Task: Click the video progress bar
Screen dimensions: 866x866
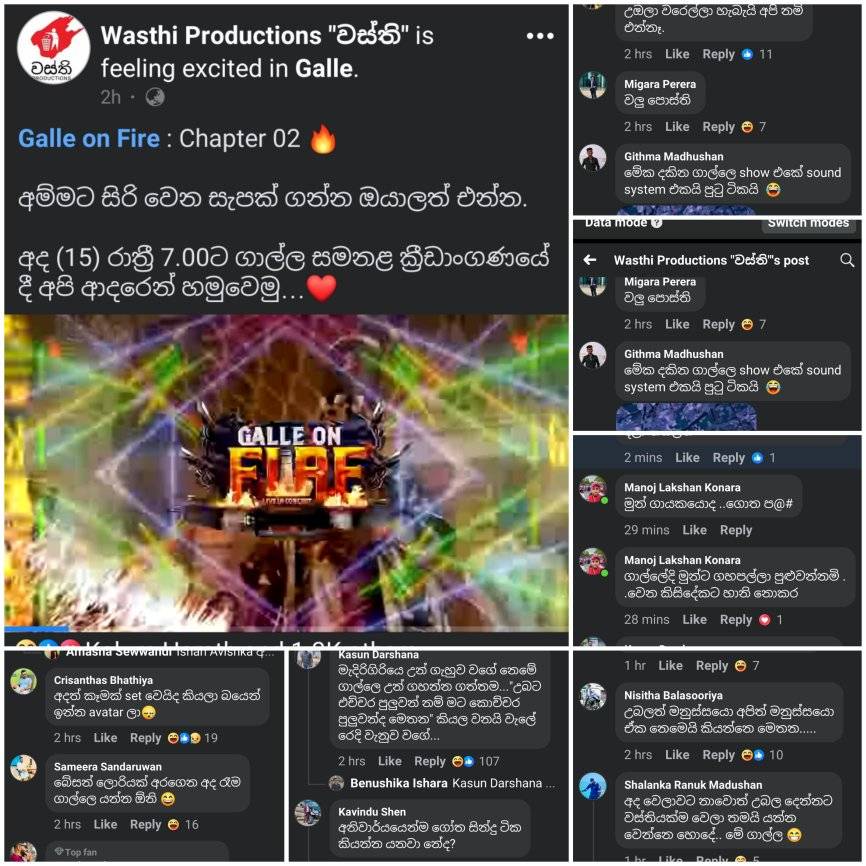Action: tap(286, 629)
